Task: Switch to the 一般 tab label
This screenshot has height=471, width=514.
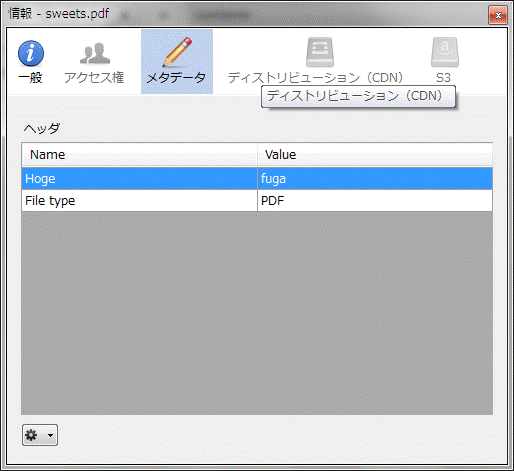Action: pos(30,78)
